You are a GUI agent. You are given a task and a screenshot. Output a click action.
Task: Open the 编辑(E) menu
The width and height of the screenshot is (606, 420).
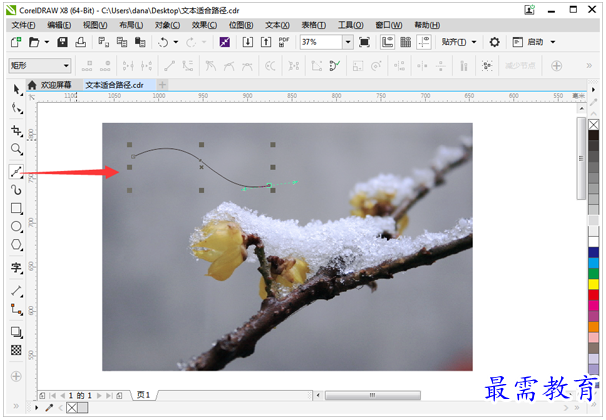click(x=59, y=25)
